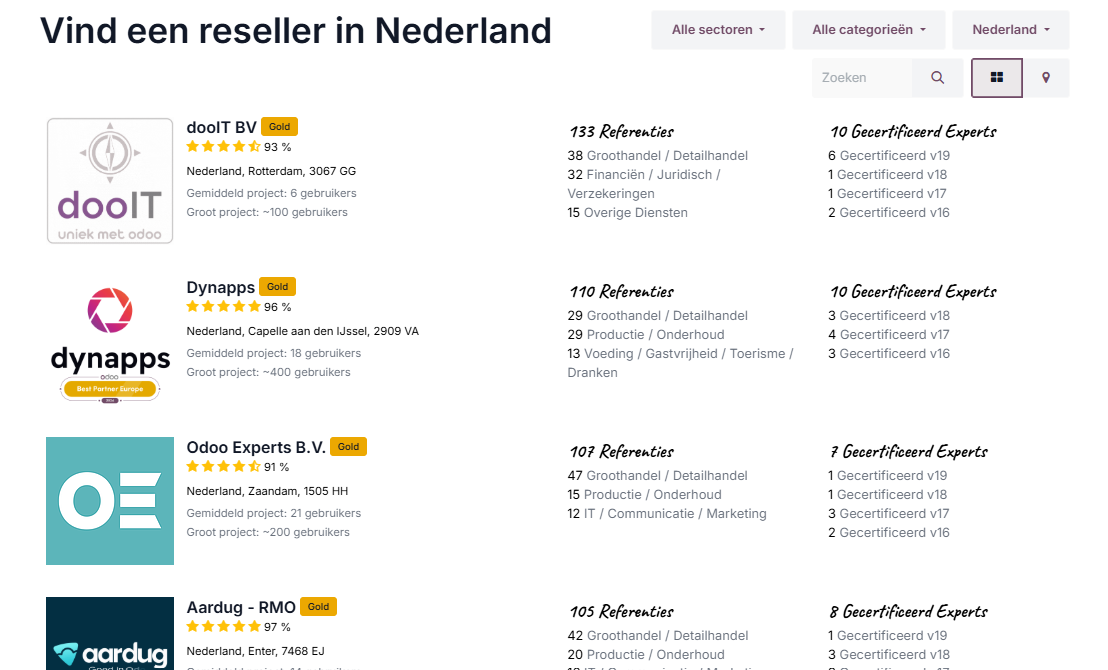Screen dimensions: 1108x670
Task: Type in the Zoeken search field
Action: [862, 78]
